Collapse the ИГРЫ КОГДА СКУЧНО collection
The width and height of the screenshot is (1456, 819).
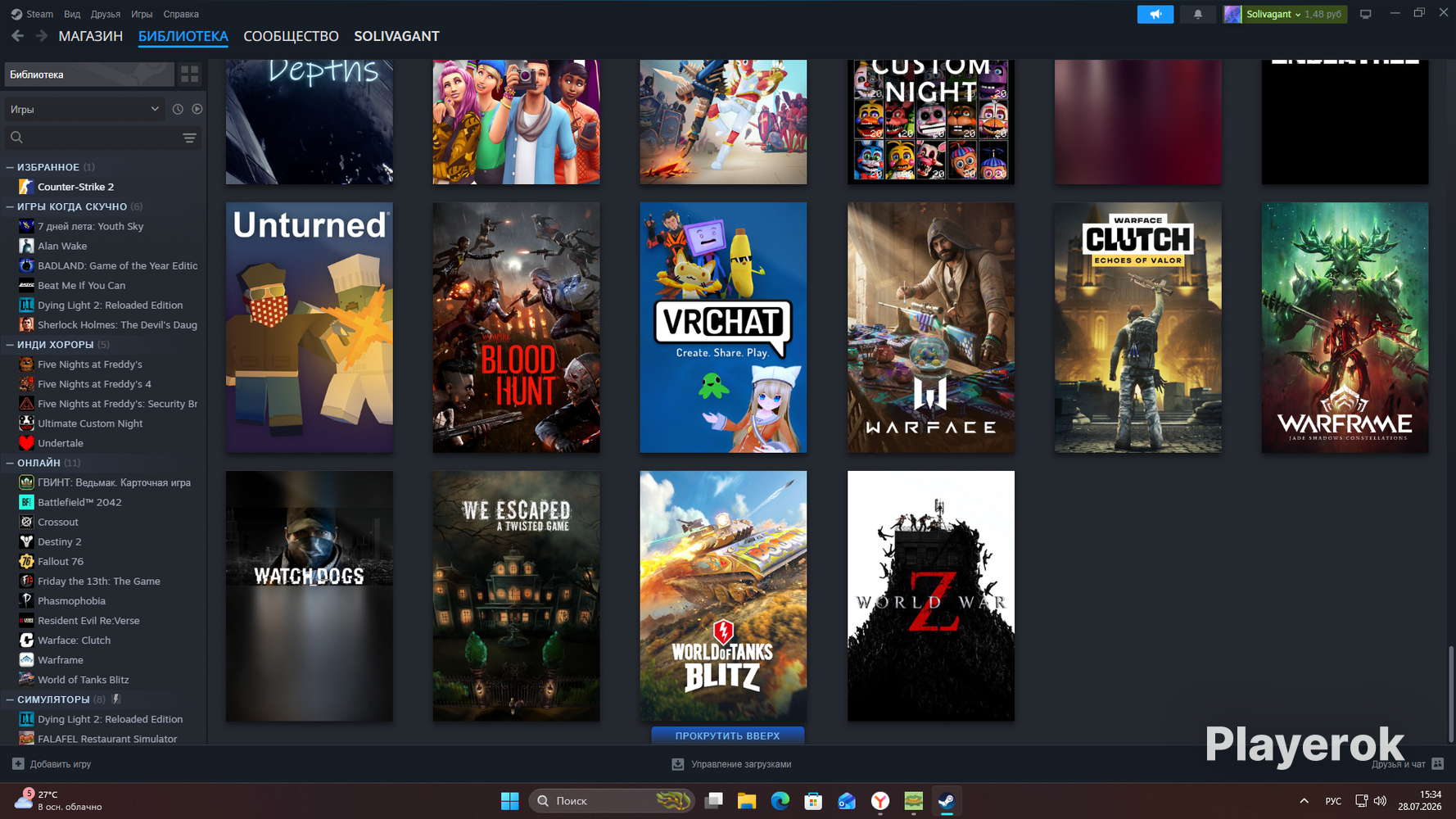tap(10, 206)
